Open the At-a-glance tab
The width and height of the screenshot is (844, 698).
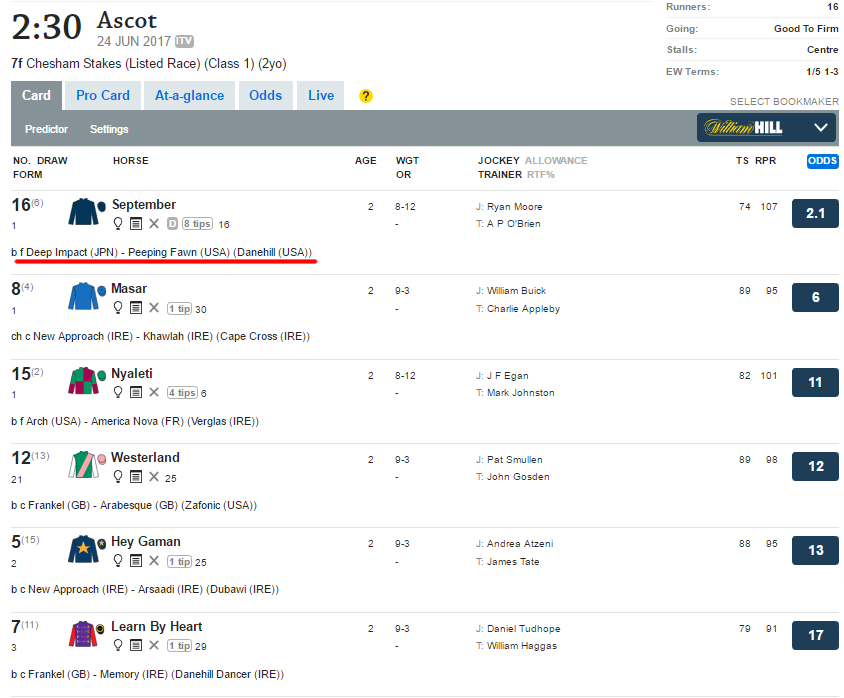point(189,96)
